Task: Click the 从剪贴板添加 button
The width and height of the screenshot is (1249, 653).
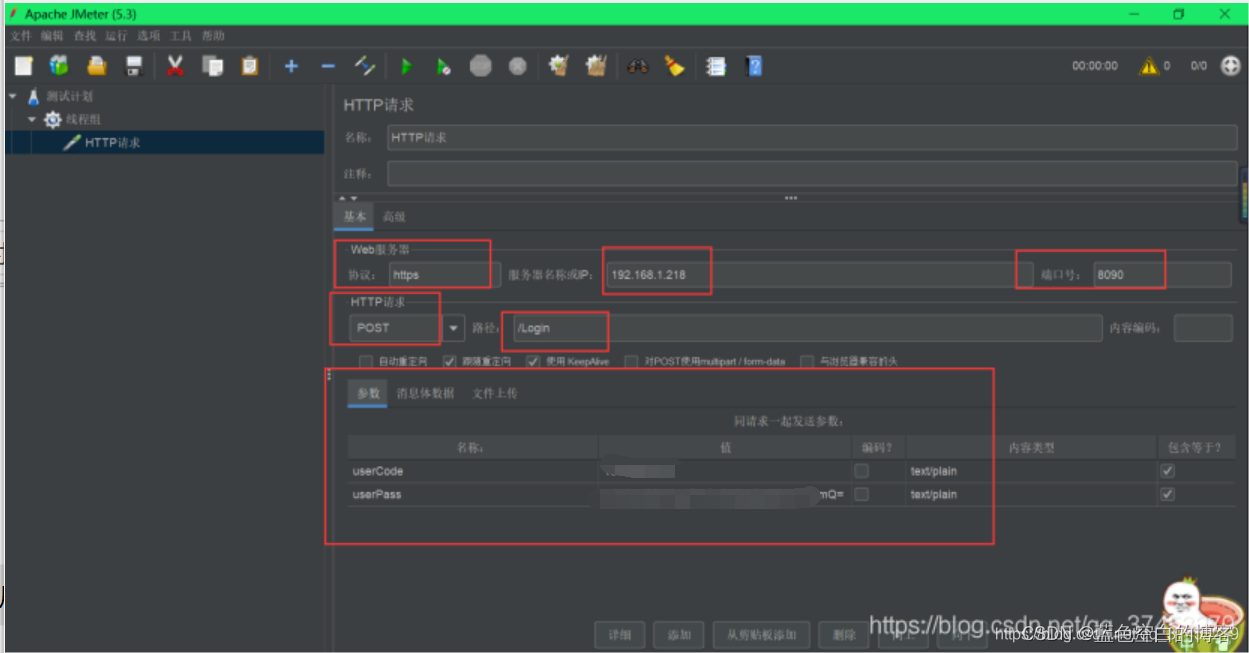Action: pos(762,635)
